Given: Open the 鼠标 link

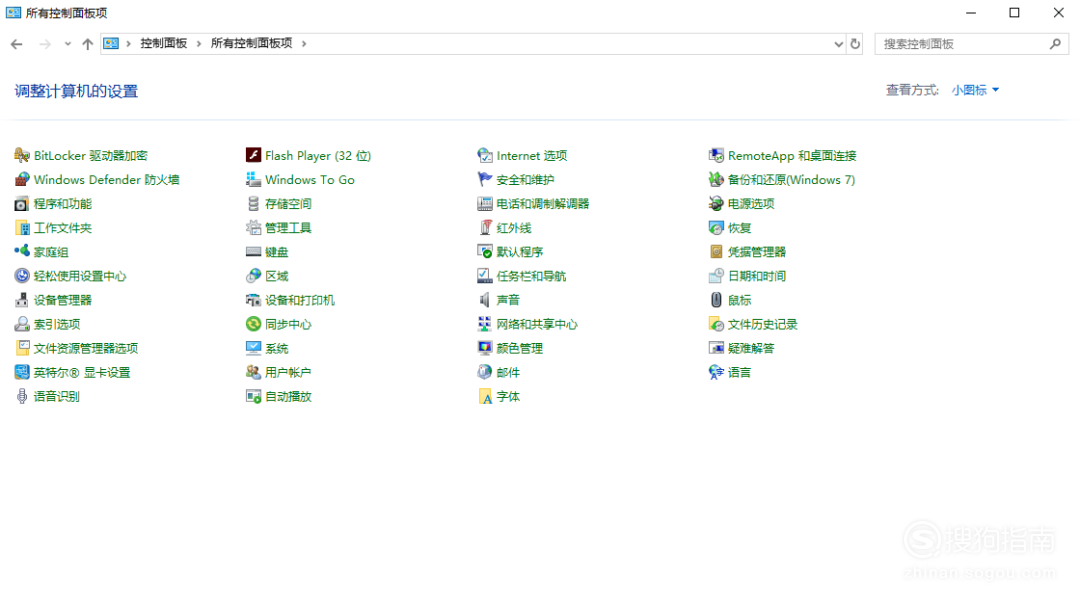Looking at the screenshot, I should [x=739, y=300].
